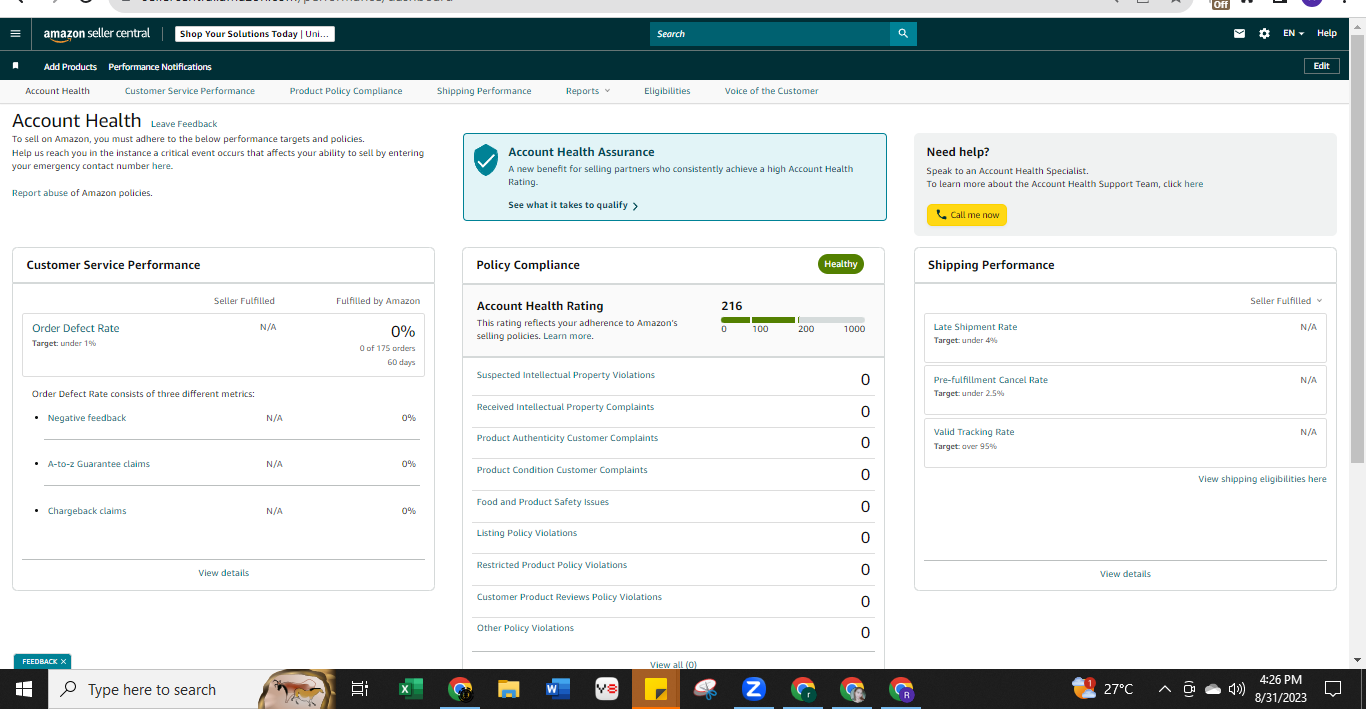Open Food and Product Safety Issues
The height and width of the screenshot is (709, 1366).
[x=543, y=502]
